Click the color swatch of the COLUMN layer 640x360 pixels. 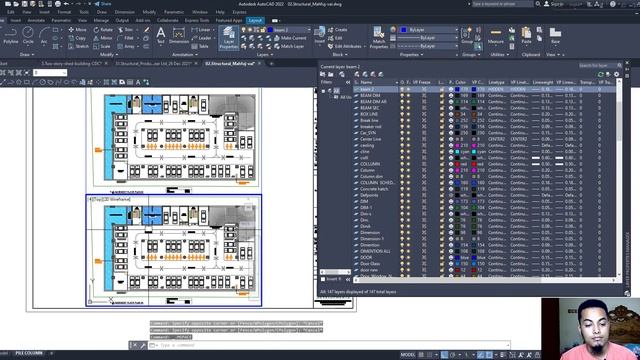[458, 164]
